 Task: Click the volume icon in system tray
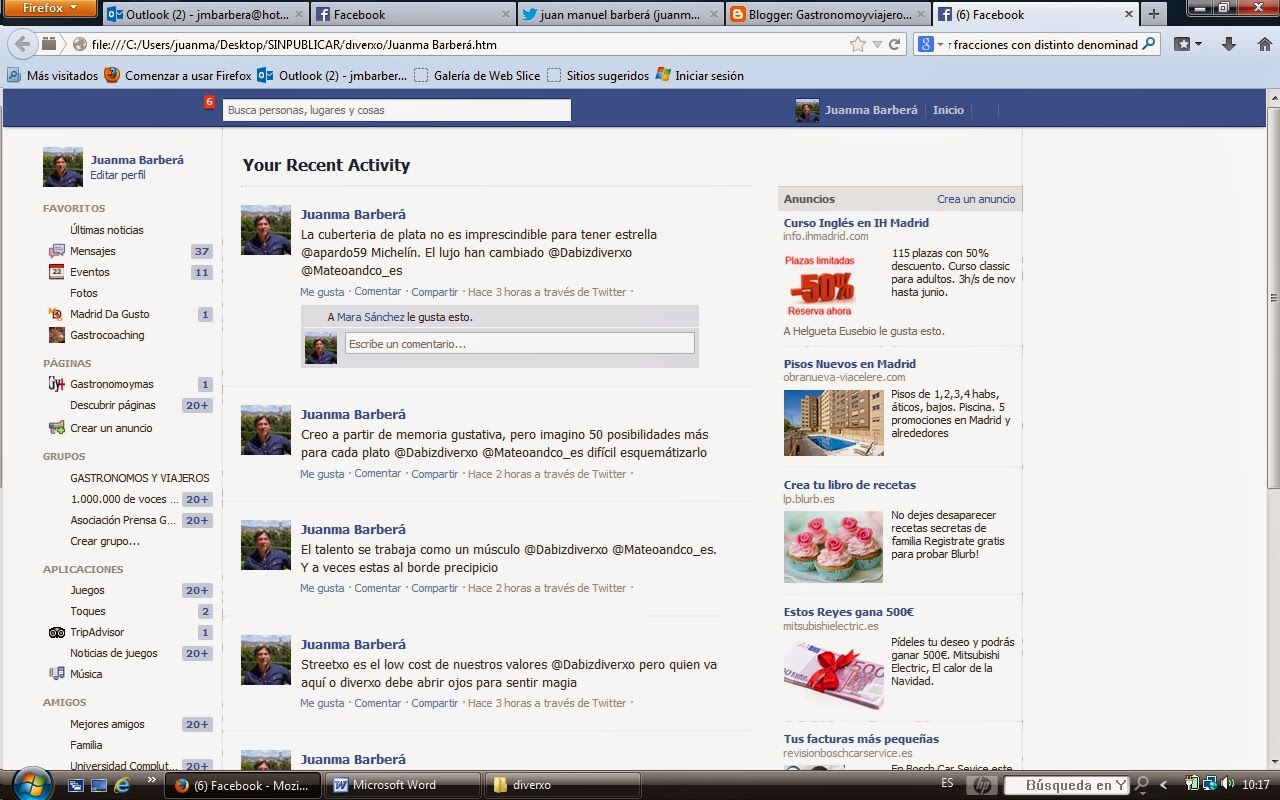[x=1228, y=784]
